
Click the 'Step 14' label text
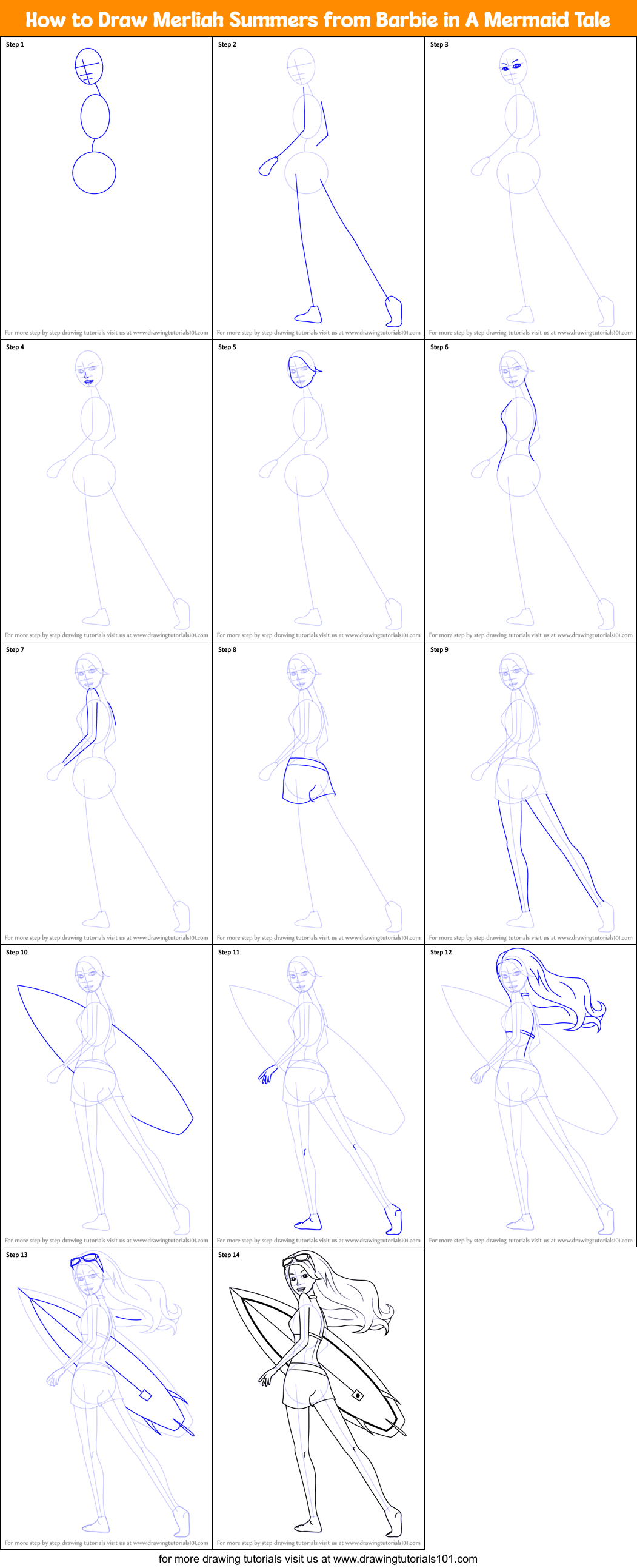[228, 1255]
